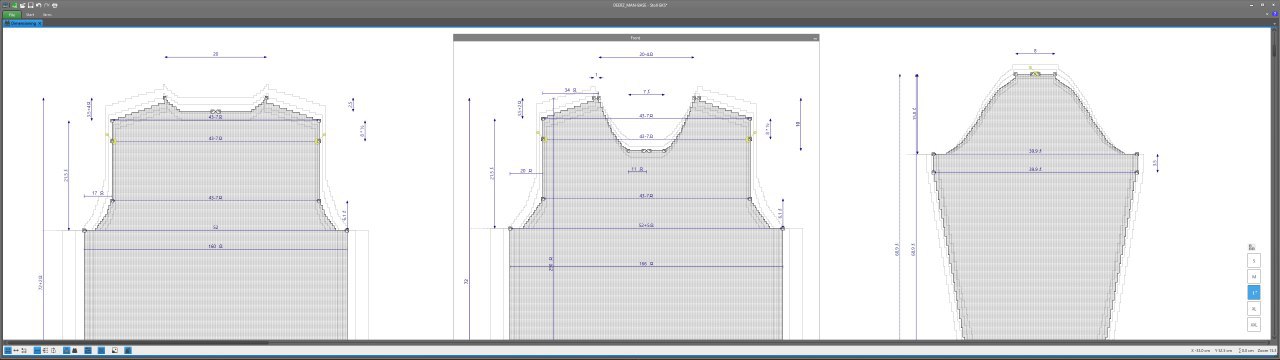Close the Dimensioning tab
The height and width of the screenshot is (360, 1280).
tap(40, 23)
